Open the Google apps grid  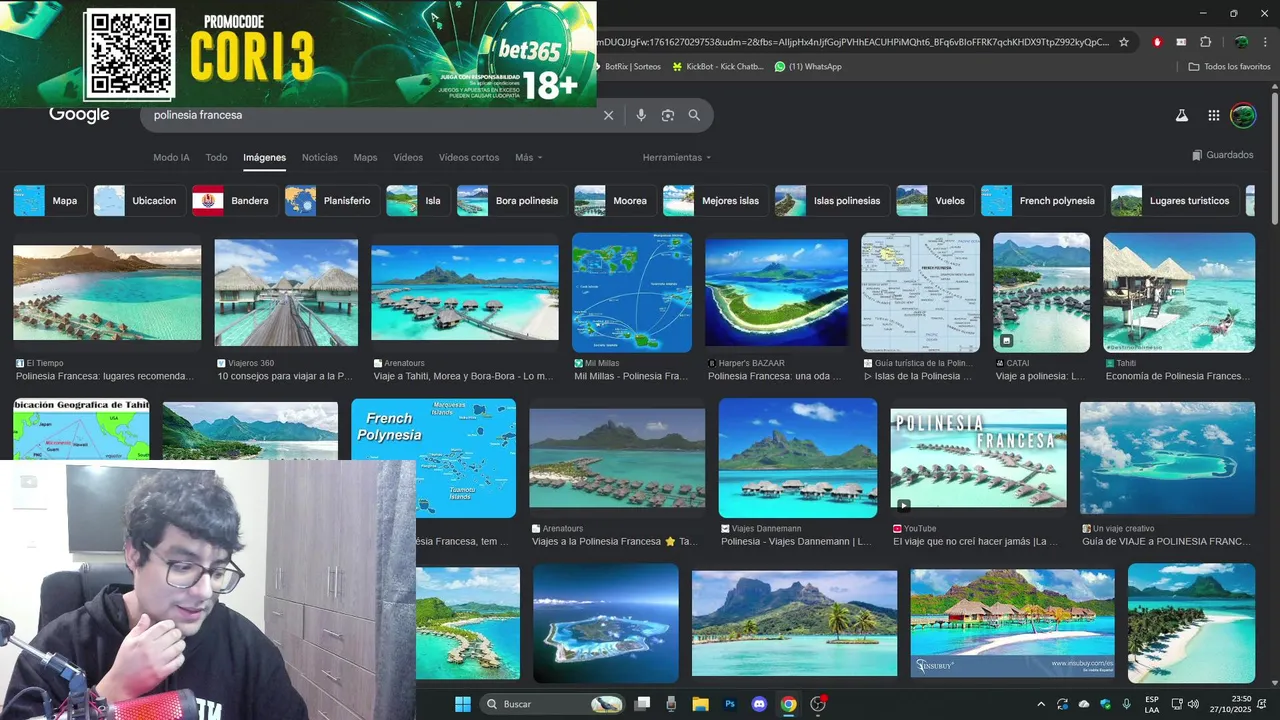(1213, 115)
